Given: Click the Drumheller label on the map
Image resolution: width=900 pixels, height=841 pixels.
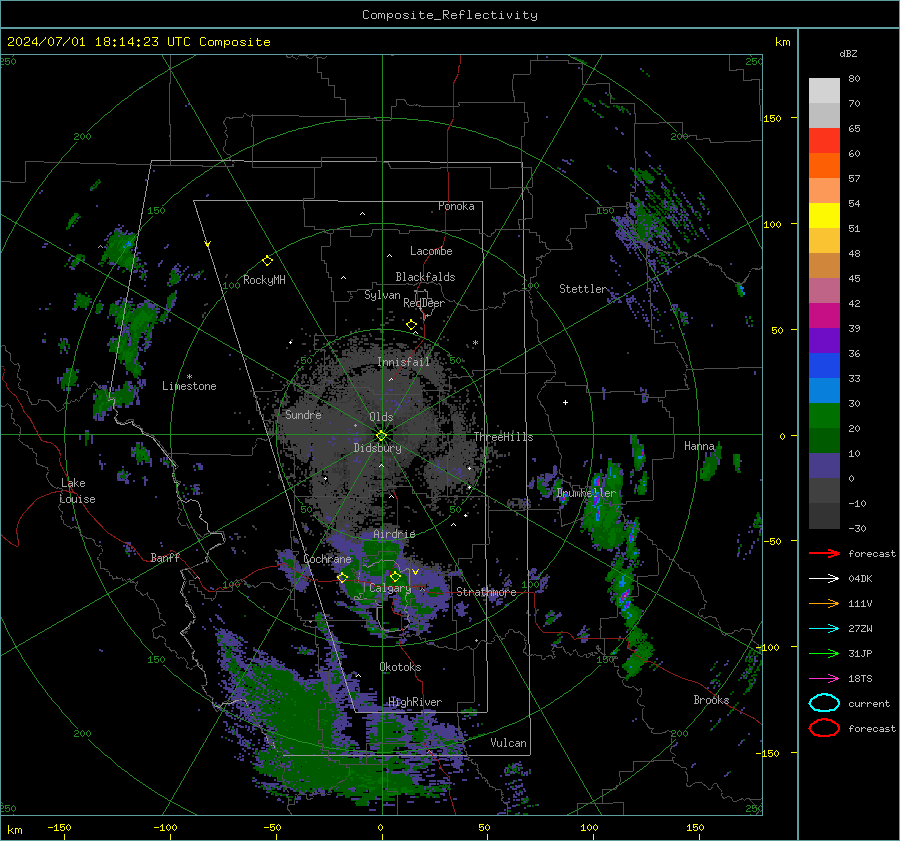Looking at the screenshot, I should [x=586, y=493].
